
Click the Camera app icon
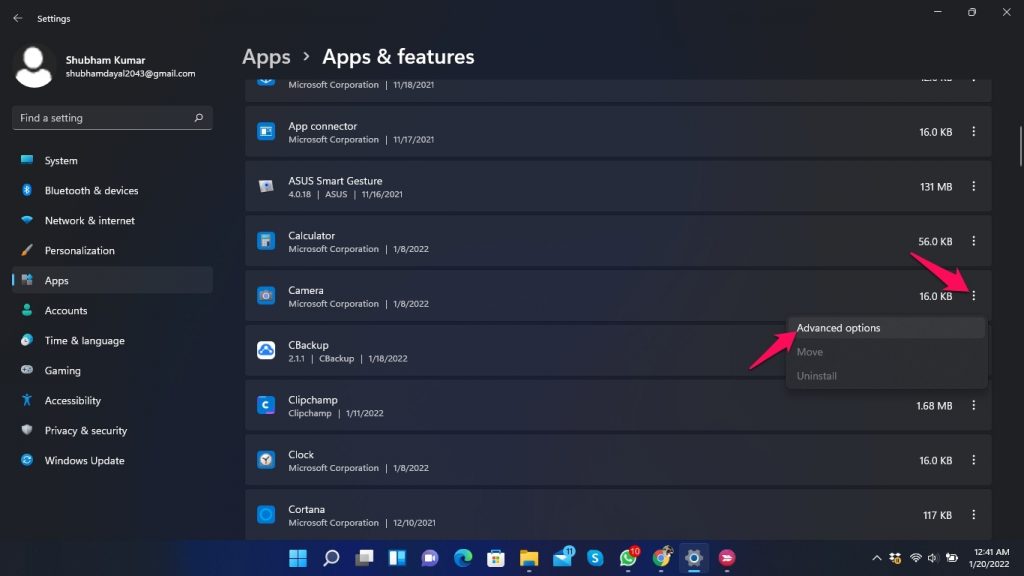[x=266, y=296]
